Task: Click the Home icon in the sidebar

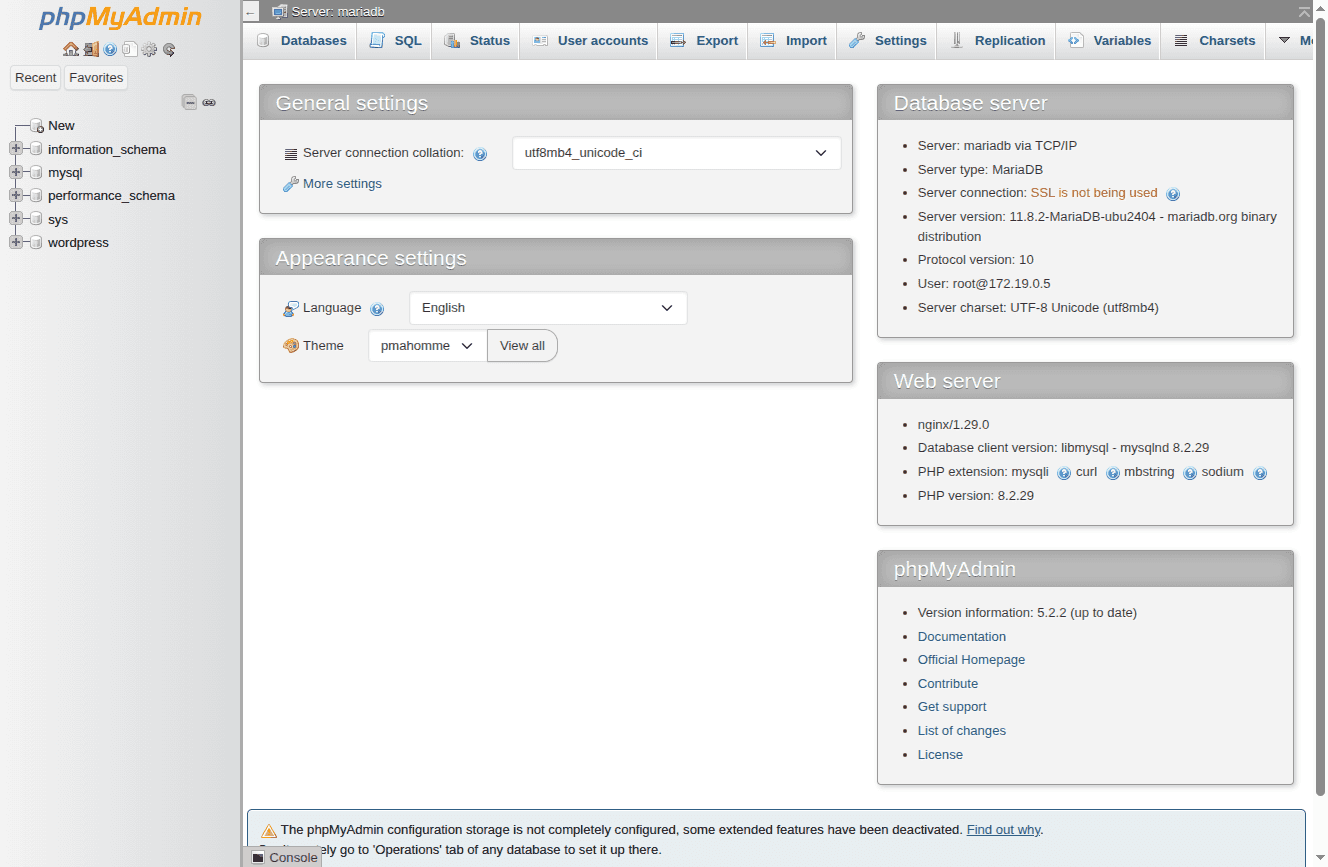Action: 70,49
